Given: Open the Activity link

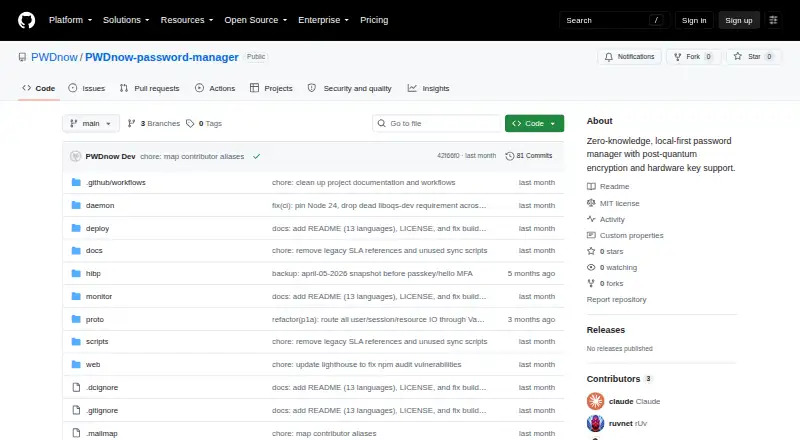Looking at the screenshot, I should (x=606, y=219).
